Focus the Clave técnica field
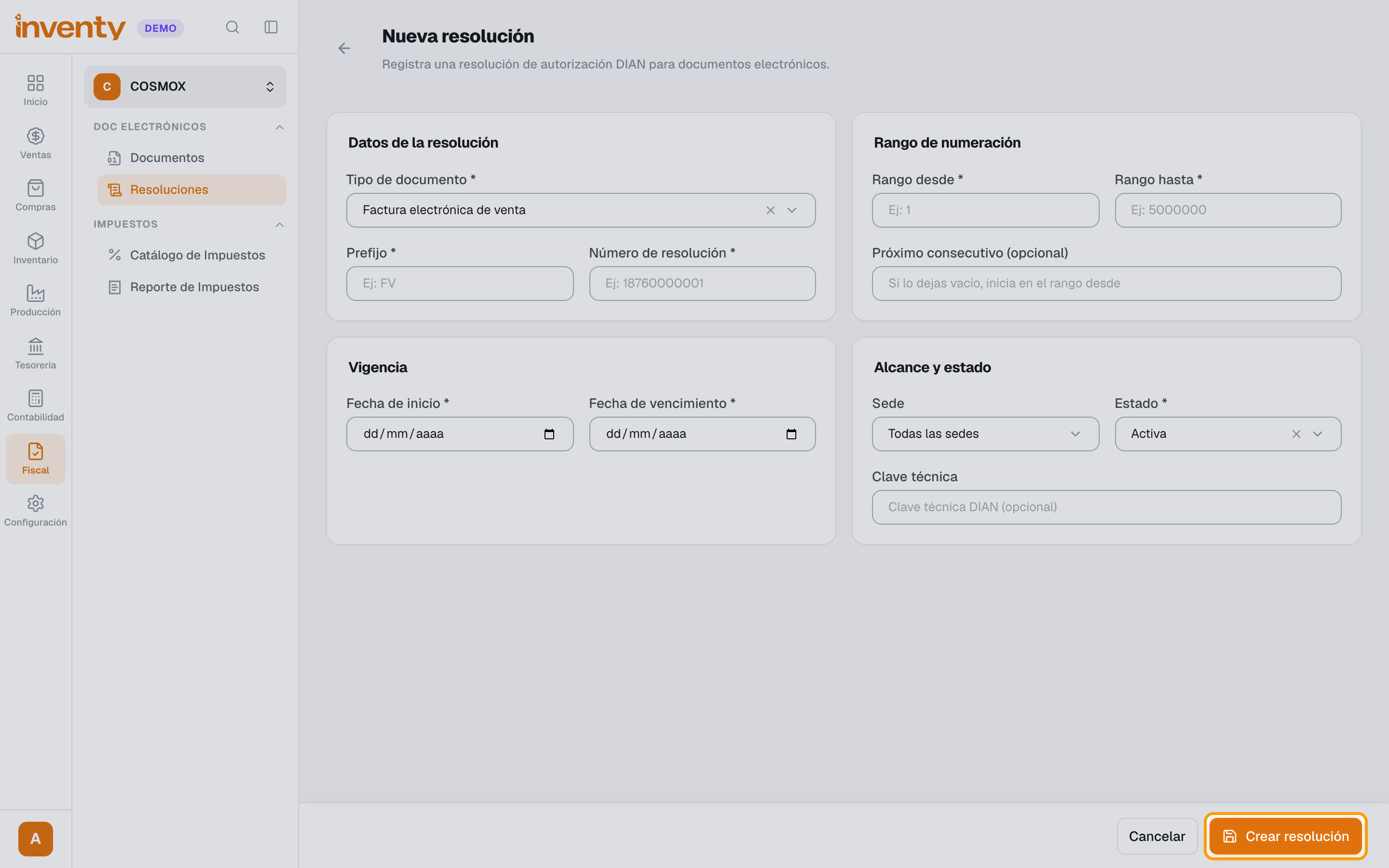1389x868 pixels. click(1106, 507)
